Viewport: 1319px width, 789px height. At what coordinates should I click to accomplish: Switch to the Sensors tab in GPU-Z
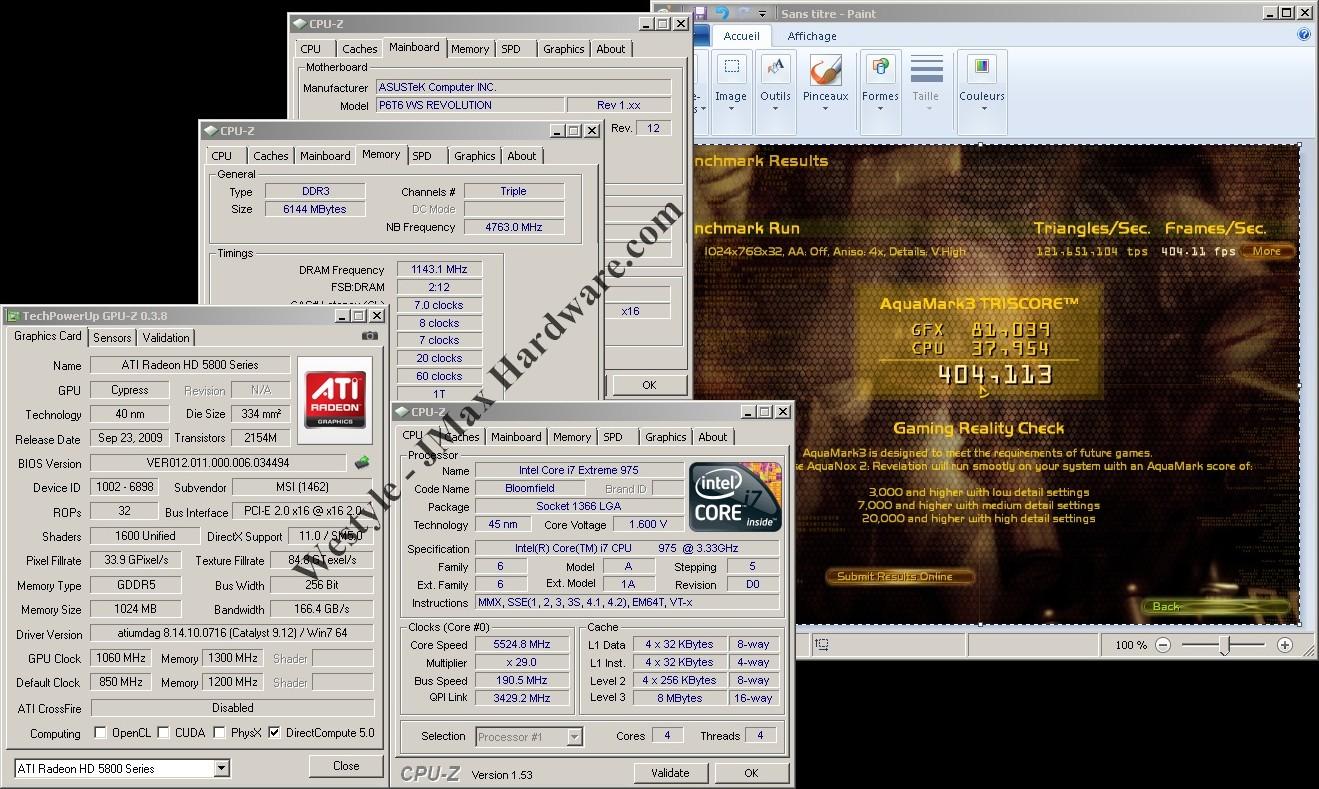pos(113,338)
